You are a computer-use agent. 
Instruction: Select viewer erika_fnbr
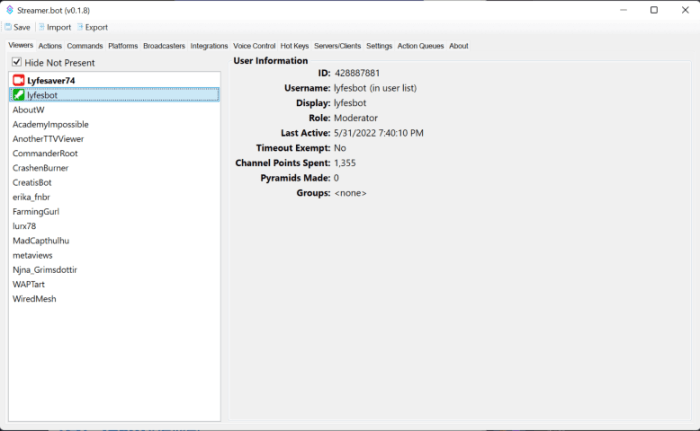pyautogui.click(x=114, y=197)
